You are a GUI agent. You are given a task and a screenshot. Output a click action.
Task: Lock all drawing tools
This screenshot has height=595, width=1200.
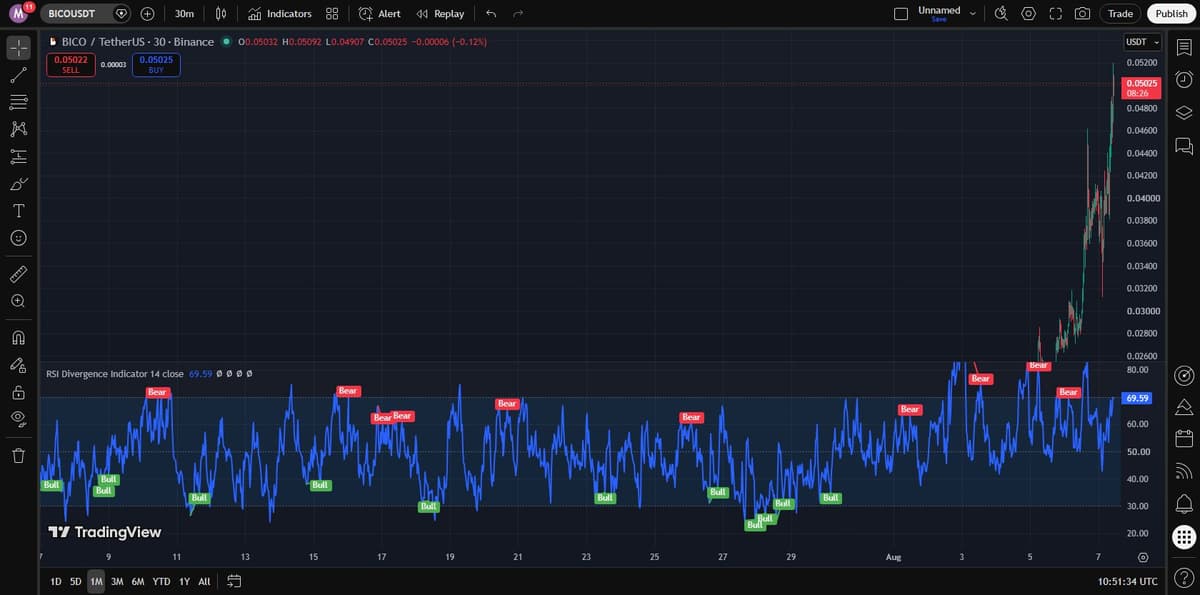coord(18,392)
